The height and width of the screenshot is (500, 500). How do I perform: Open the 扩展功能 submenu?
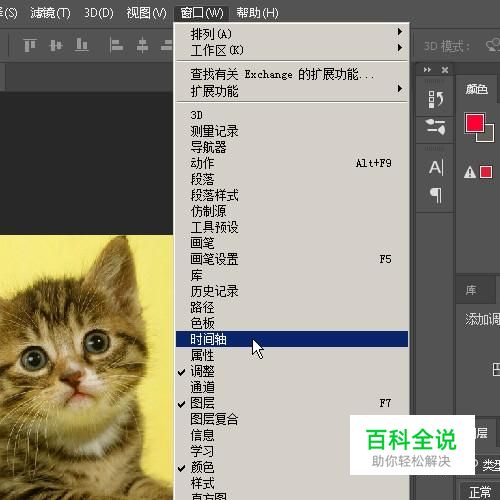[x=292, y=91]
